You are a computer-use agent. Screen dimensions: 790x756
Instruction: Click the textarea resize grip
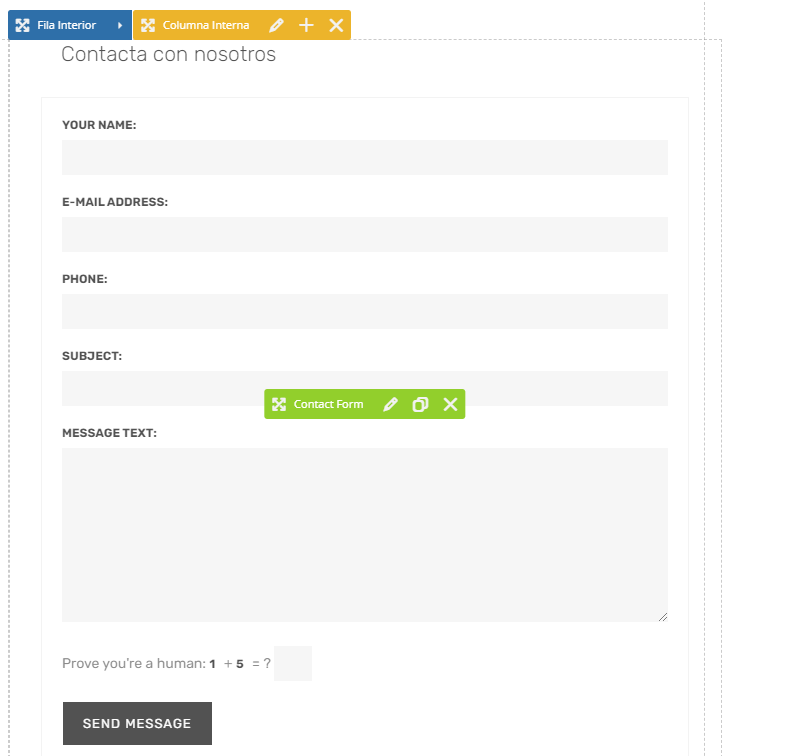point(663,617)
